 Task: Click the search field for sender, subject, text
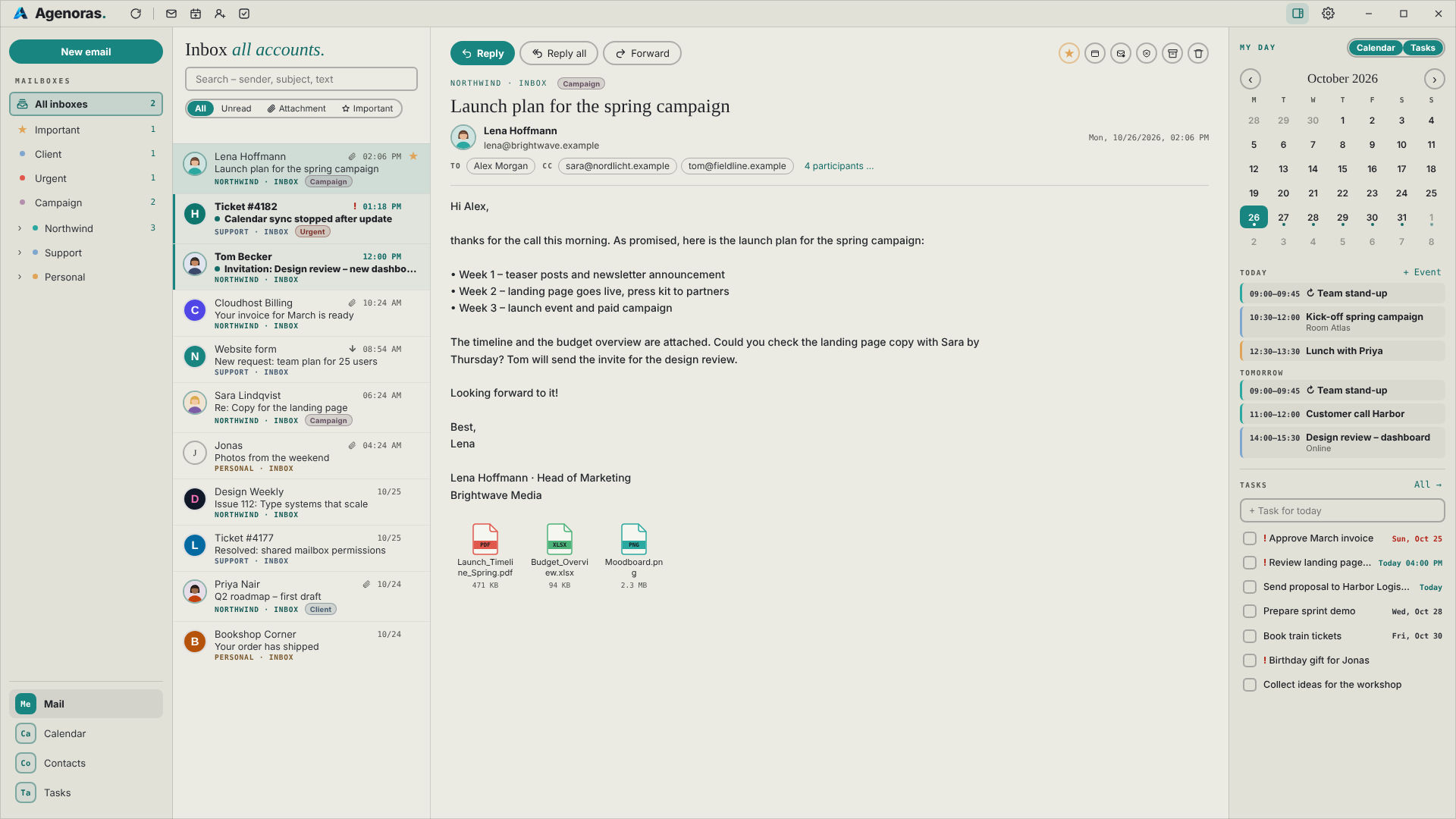[301, 79]
